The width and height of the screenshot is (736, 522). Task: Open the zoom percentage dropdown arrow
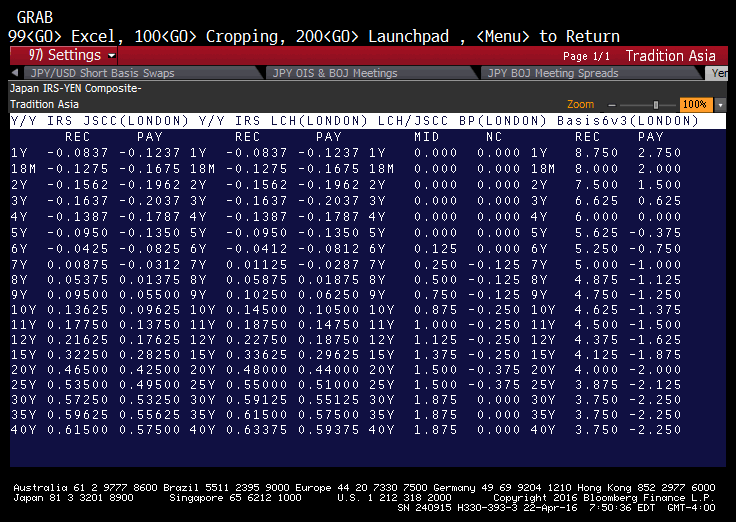point(720,105)
